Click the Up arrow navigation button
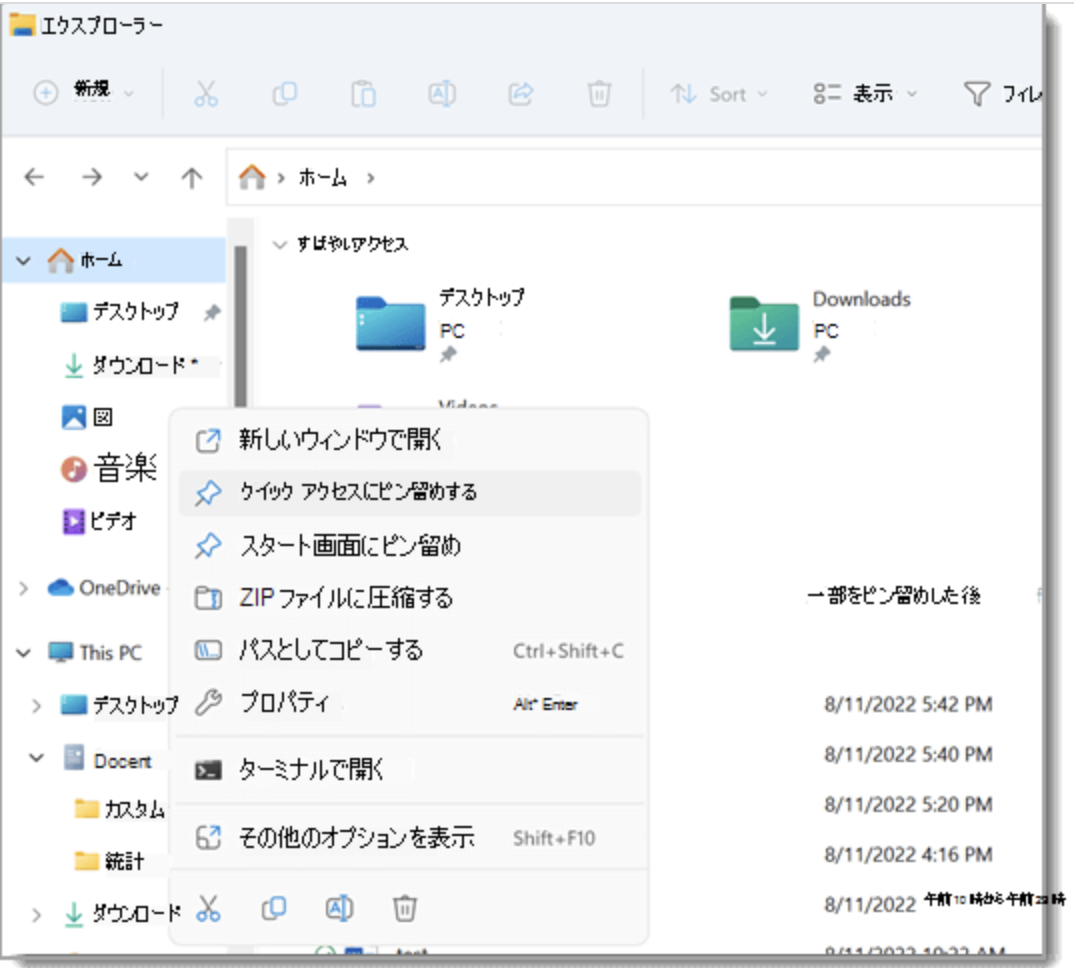Image resolution: width=1074 pixels, height=968 pixels. (x=191, y=178)
